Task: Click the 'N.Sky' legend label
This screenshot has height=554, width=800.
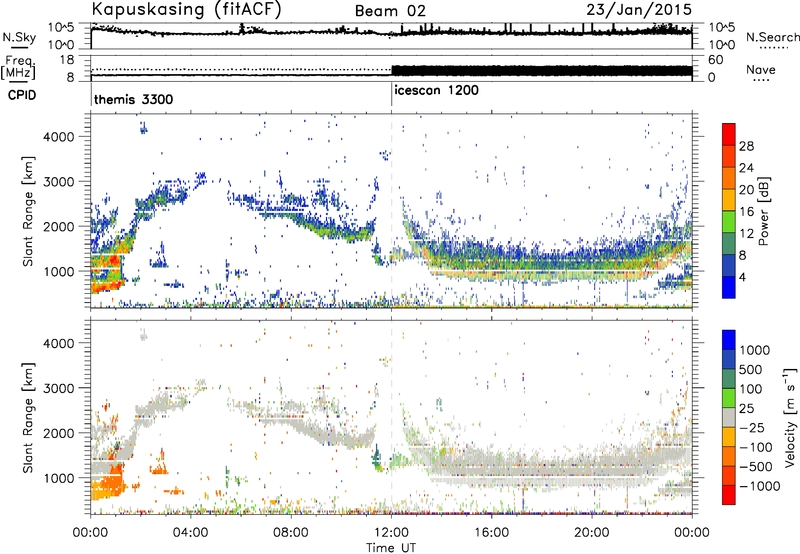Action: (19, 38)
